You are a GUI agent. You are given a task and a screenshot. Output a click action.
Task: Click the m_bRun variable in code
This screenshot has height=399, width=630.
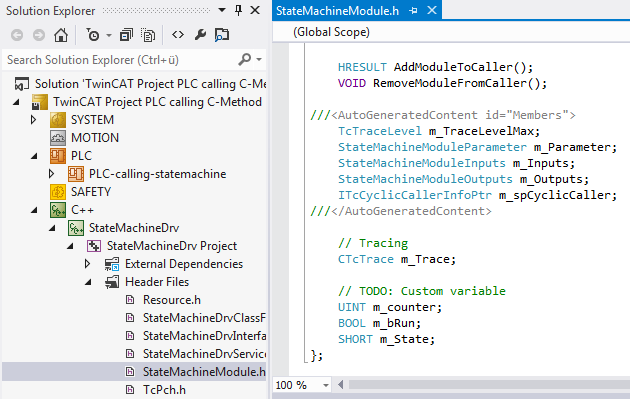point(393,324)
